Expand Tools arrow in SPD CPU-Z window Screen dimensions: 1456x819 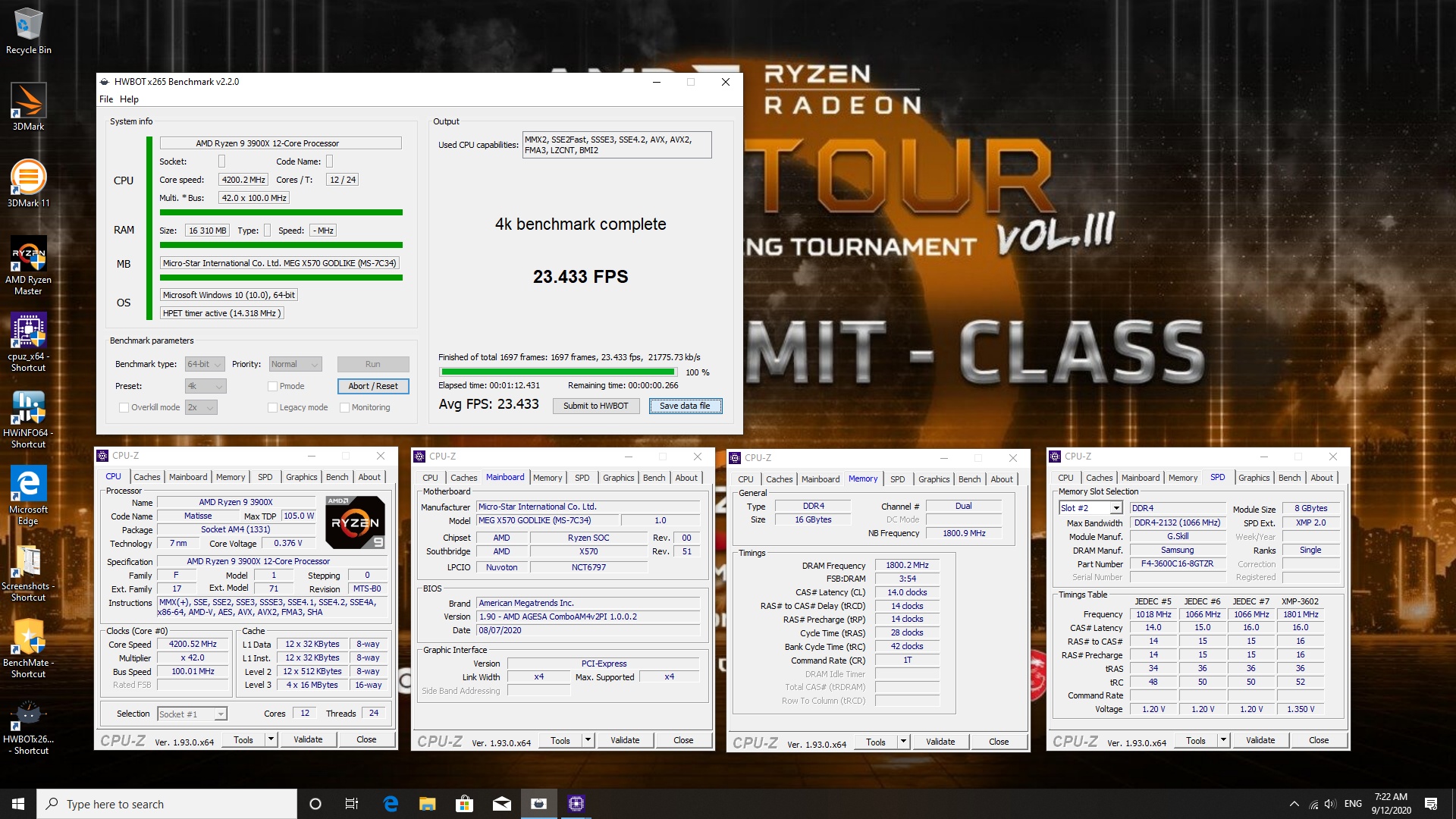coord(1223,740)
